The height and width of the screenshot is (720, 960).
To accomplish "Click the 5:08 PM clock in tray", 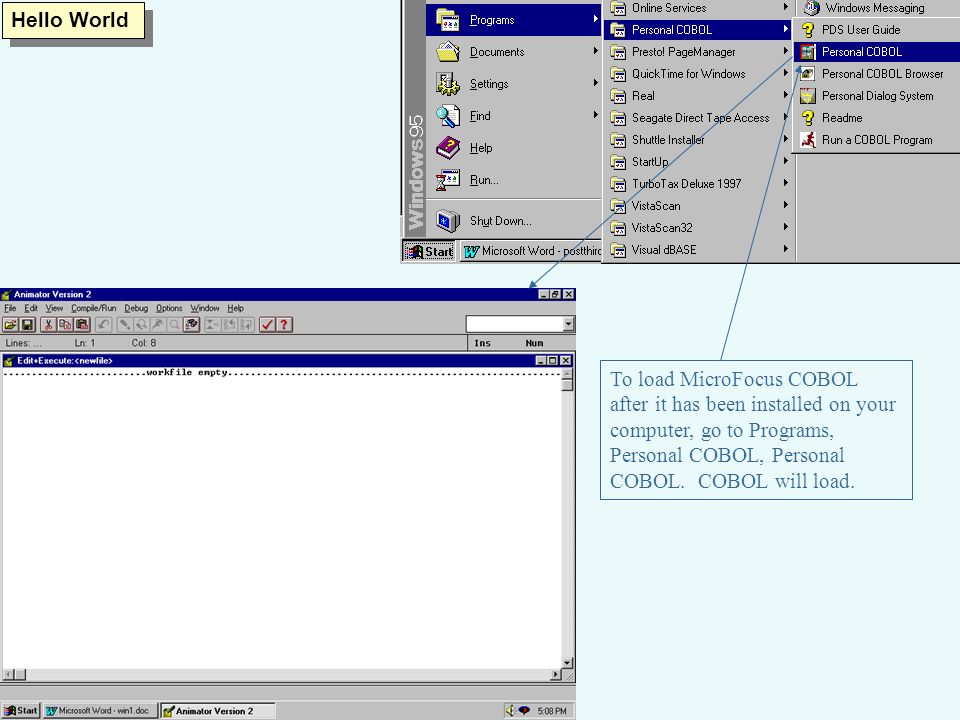I will [x=552, y=711].
